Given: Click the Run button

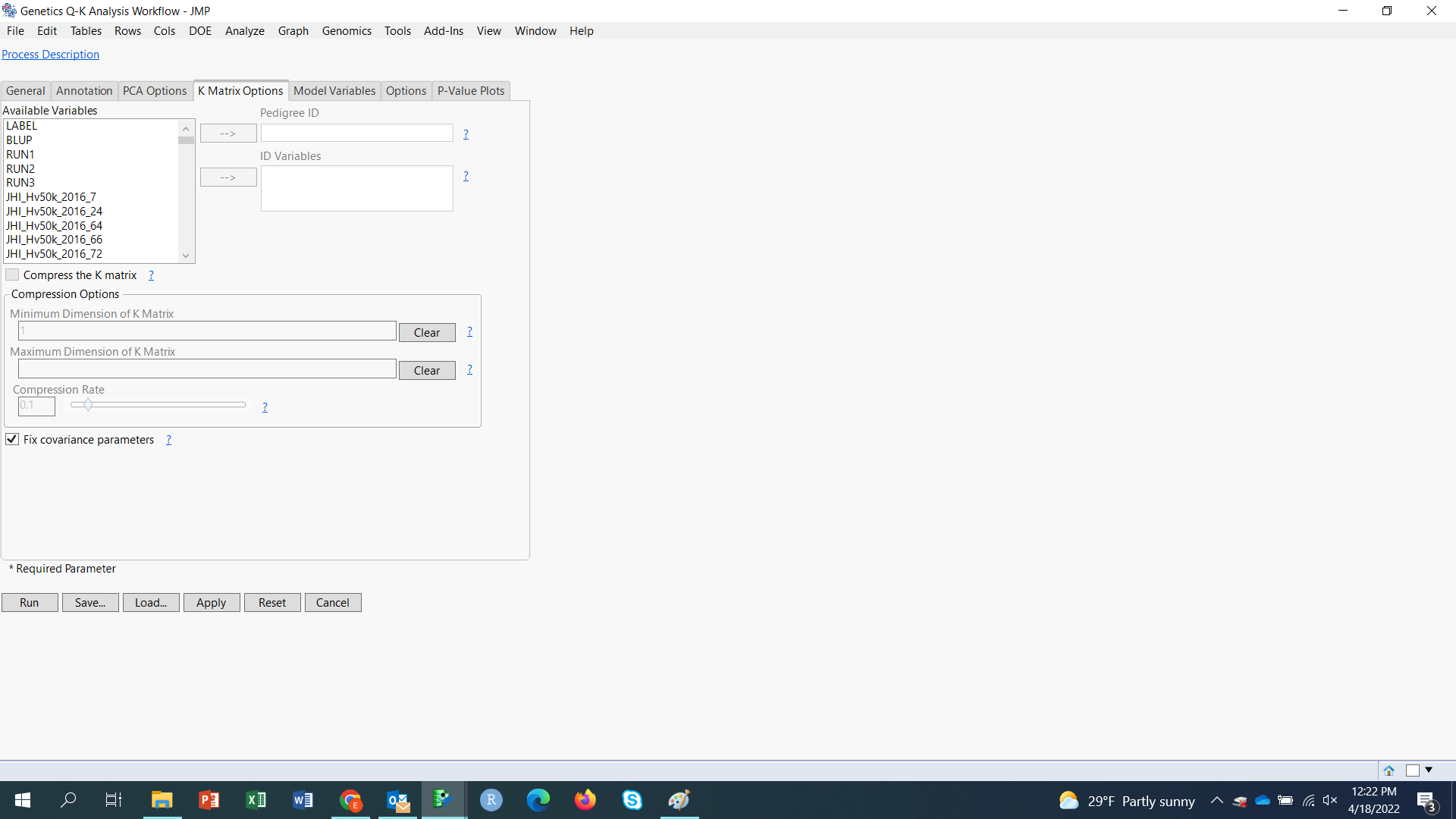Looking at the screenshot, I should (x=30, y=602).
